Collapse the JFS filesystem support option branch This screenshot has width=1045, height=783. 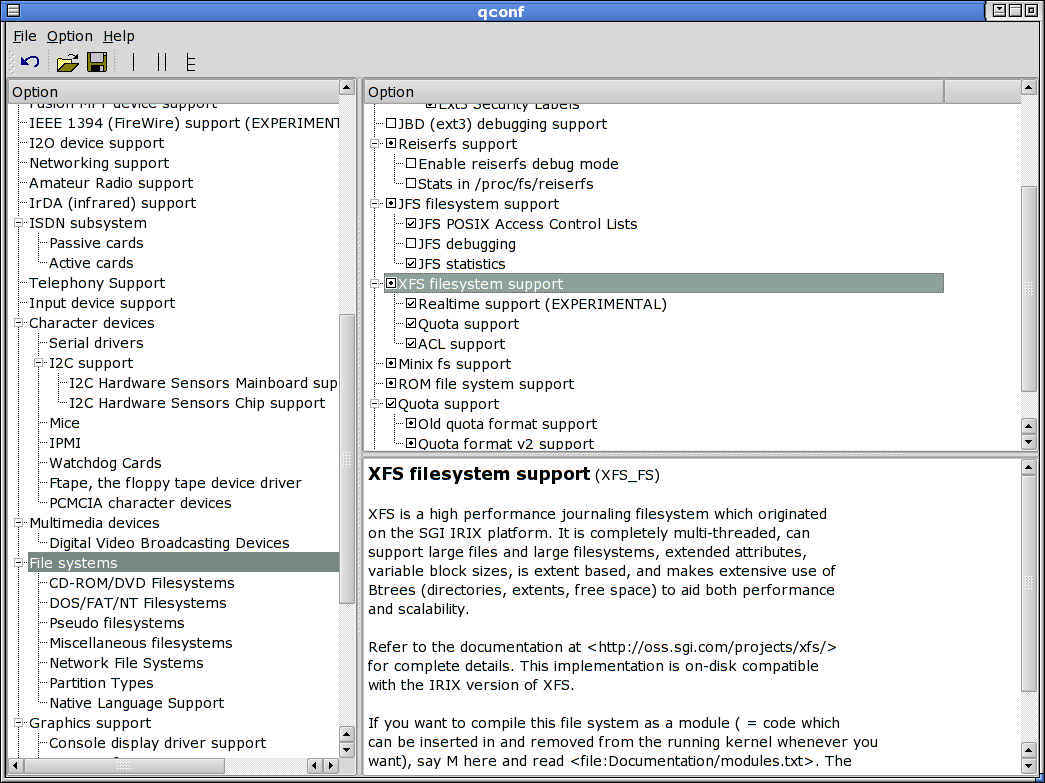[375, 204]
